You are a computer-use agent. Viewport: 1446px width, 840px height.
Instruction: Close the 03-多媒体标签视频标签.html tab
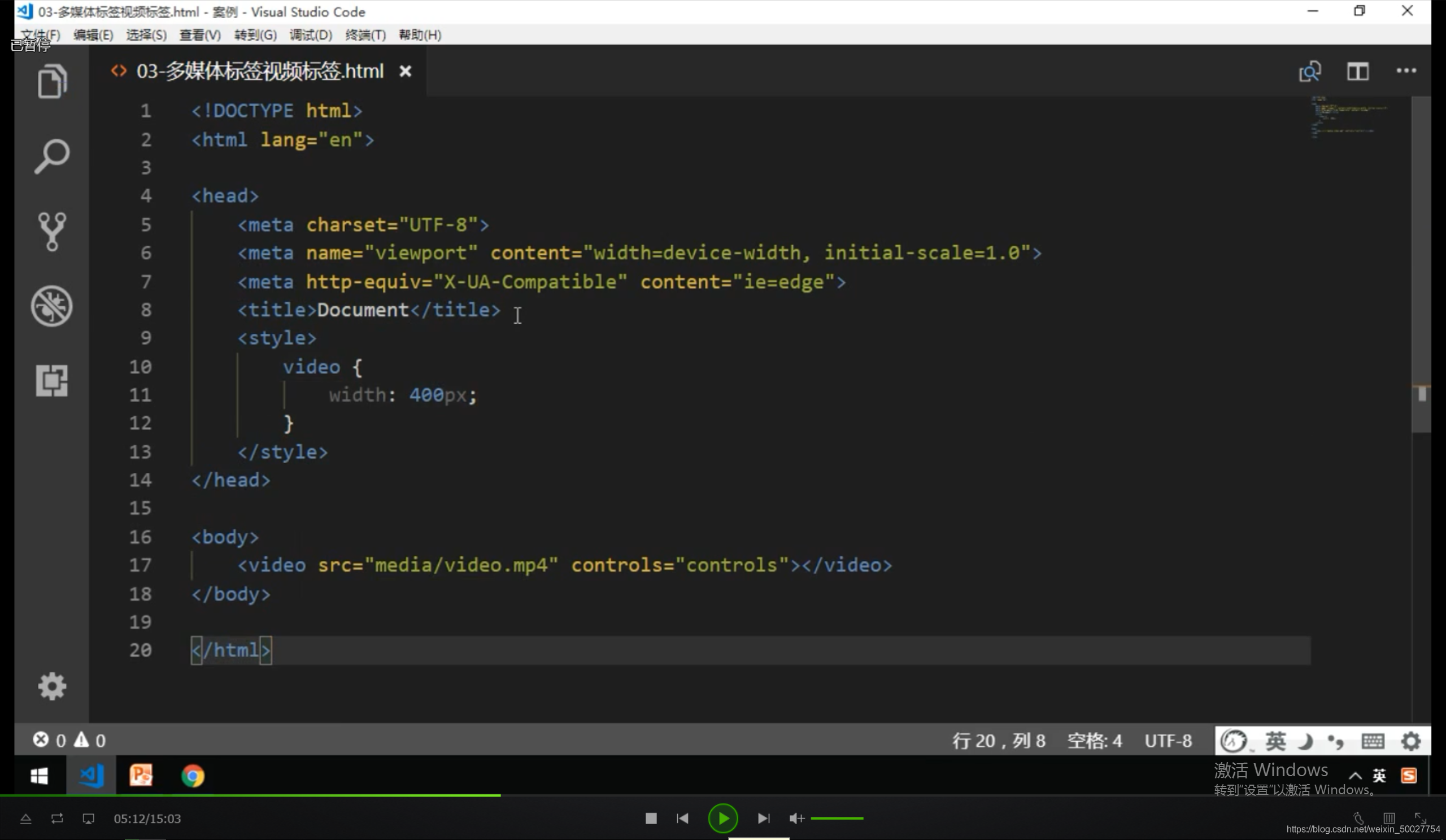tap(405, 71)
